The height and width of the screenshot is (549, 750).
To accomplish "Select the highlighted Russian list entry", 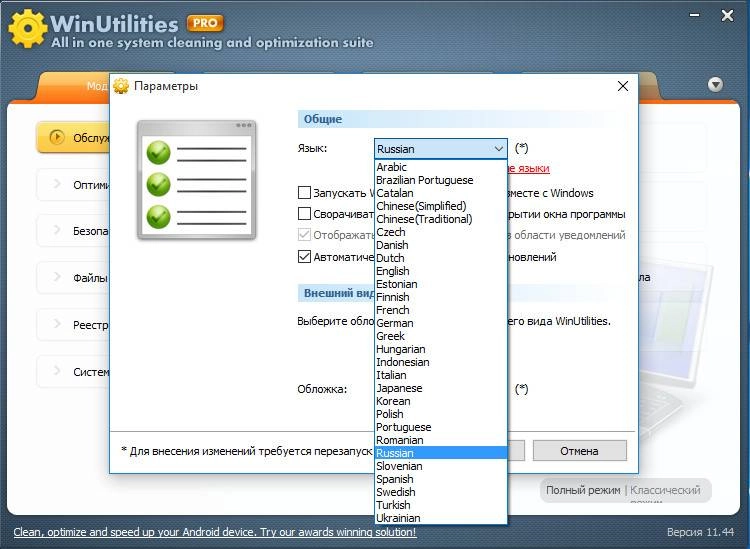I will coord(441,453).
